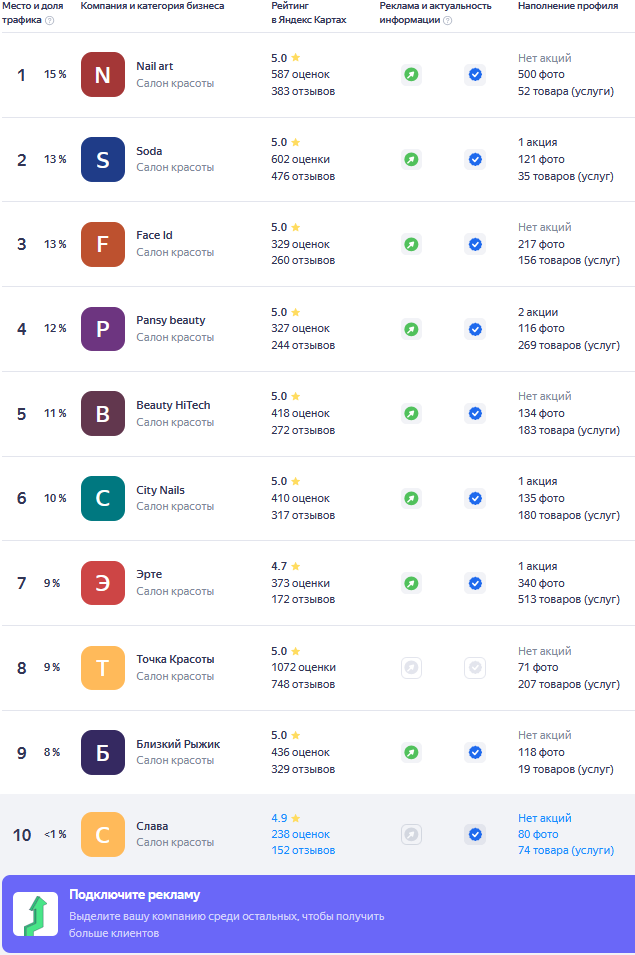Click the help icon next to traffic share
The width and height of the screenshot is (635, 955).
pos(50,20)
